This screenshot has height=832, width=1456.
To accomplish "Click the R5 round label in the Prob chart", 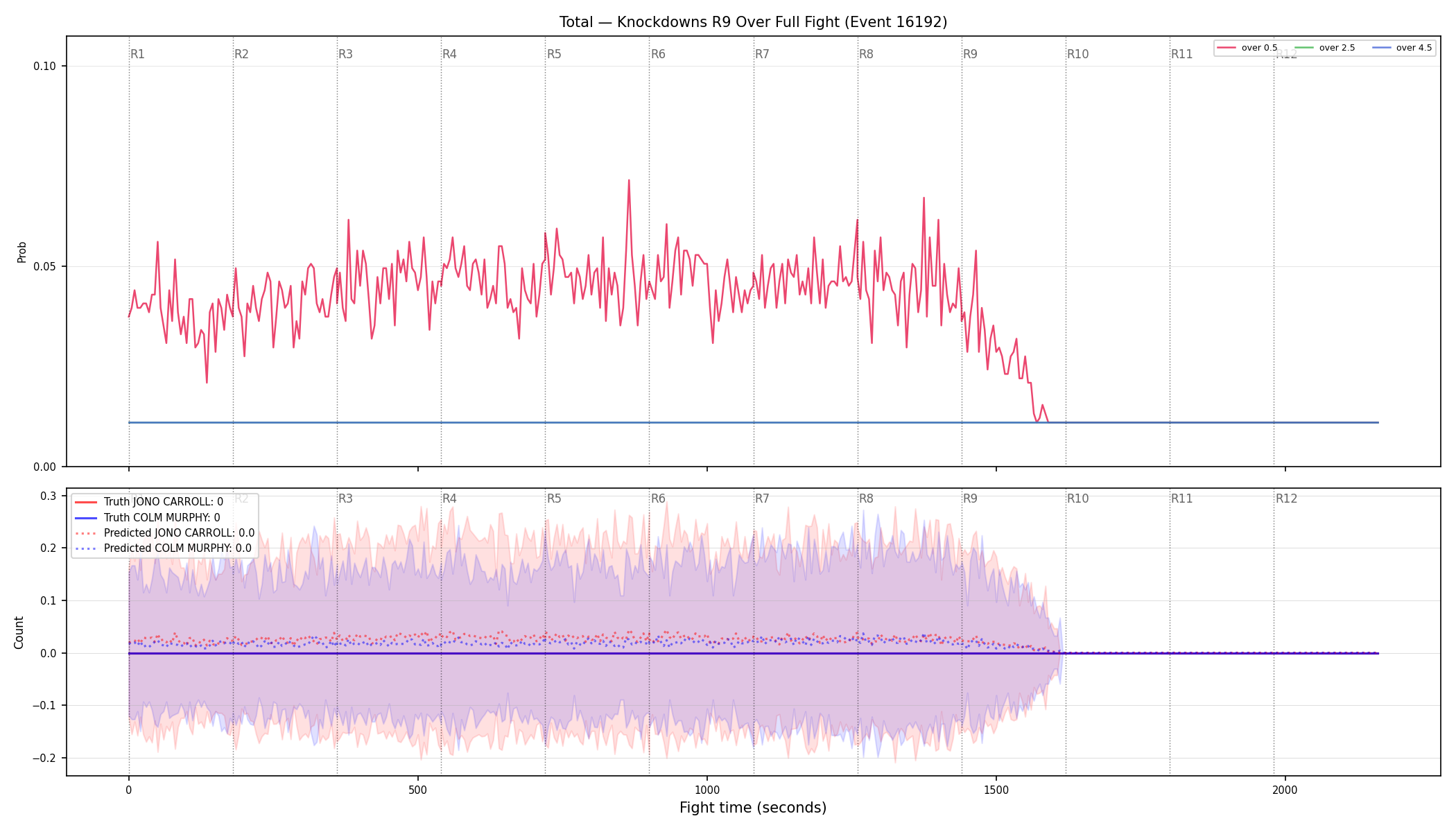I will click(554, 54).
